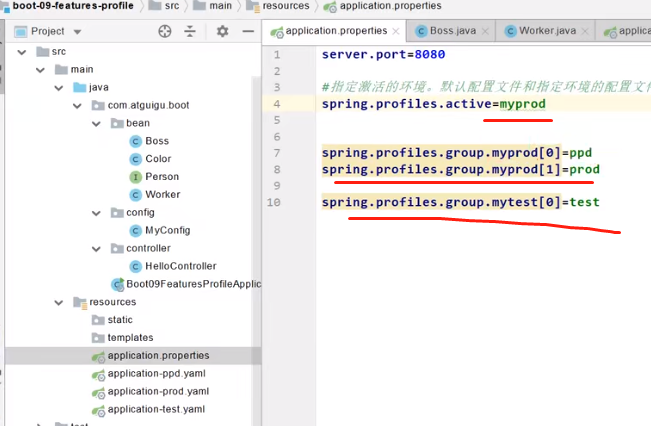Switch to the application.properties editor tab
Viewport: 651px width, 426px height.
[336, 31]
